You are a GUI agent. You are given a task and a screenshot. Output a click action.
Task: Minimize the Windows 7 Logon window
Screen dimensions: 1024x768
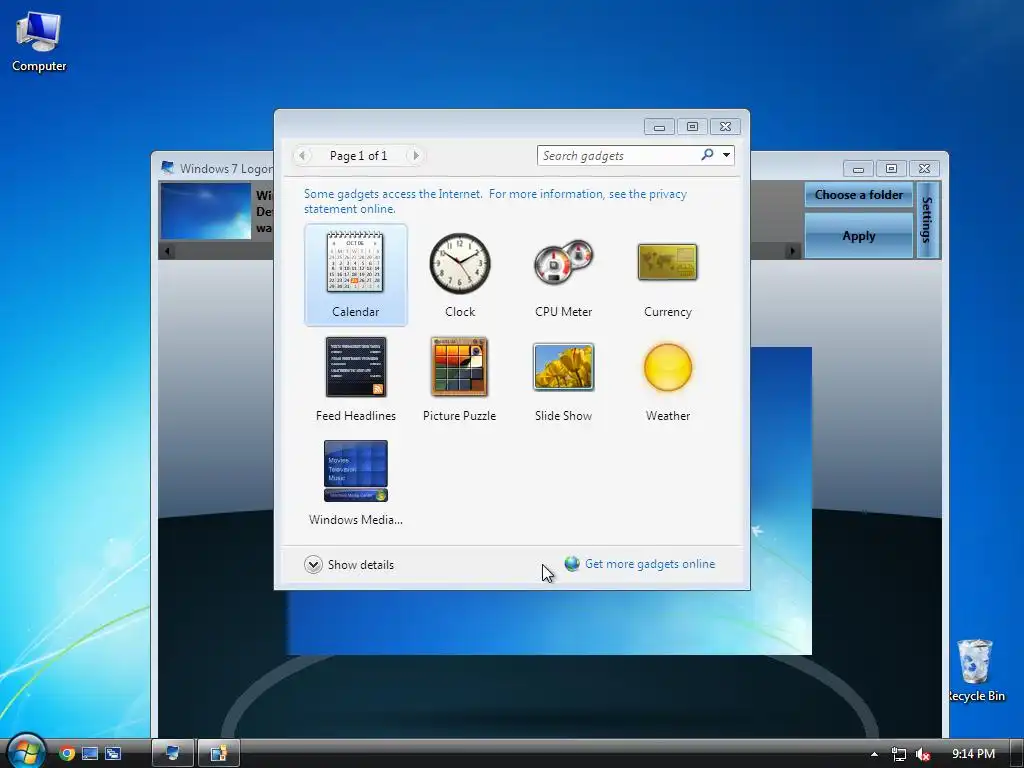pos(858,169)
